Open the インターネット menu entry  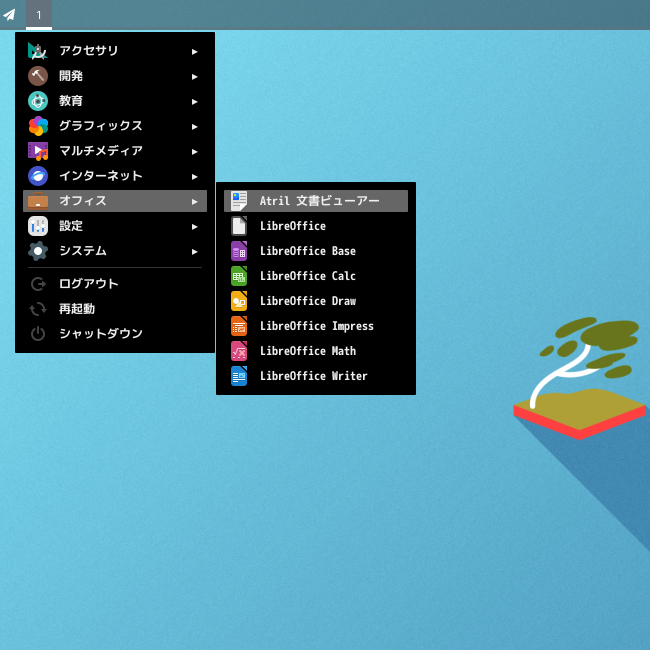tap(115, 176)
